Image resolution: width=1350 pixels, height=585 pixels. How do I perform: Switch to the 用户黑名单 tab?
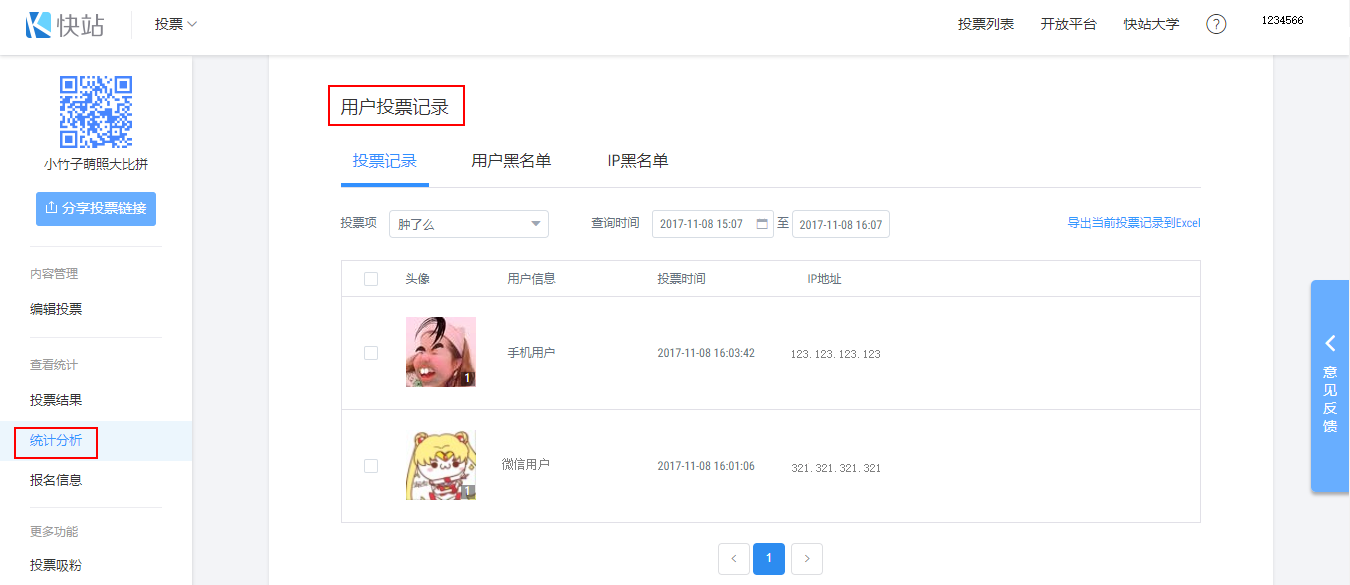click(511, 161)
